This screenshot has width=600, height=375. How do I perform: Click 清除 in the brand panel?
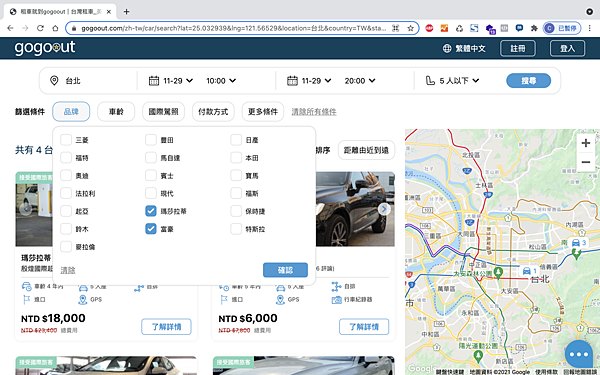[x=68, y=270]
